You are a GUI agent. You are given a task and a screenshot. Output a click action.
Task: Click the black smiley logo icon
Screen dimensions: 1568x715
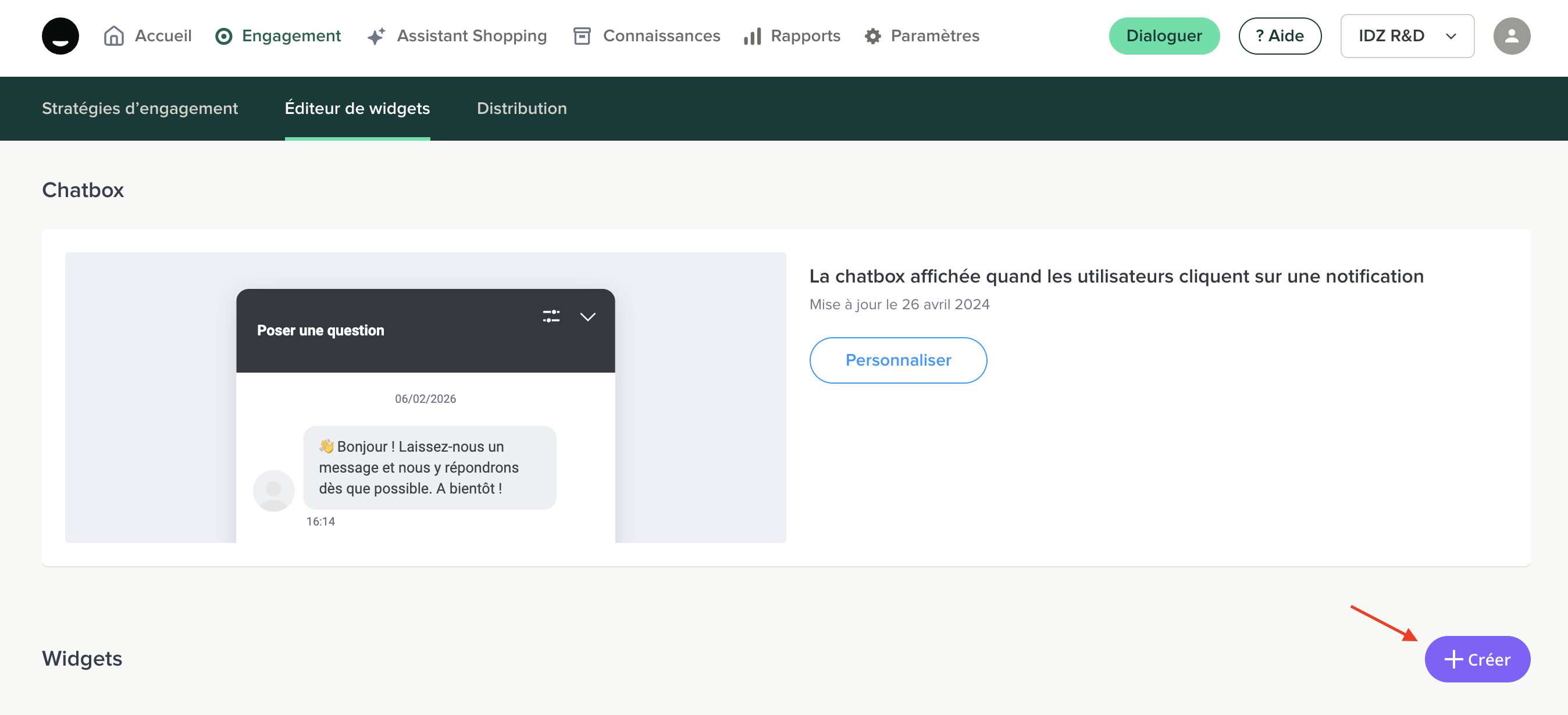click(60, 36)
